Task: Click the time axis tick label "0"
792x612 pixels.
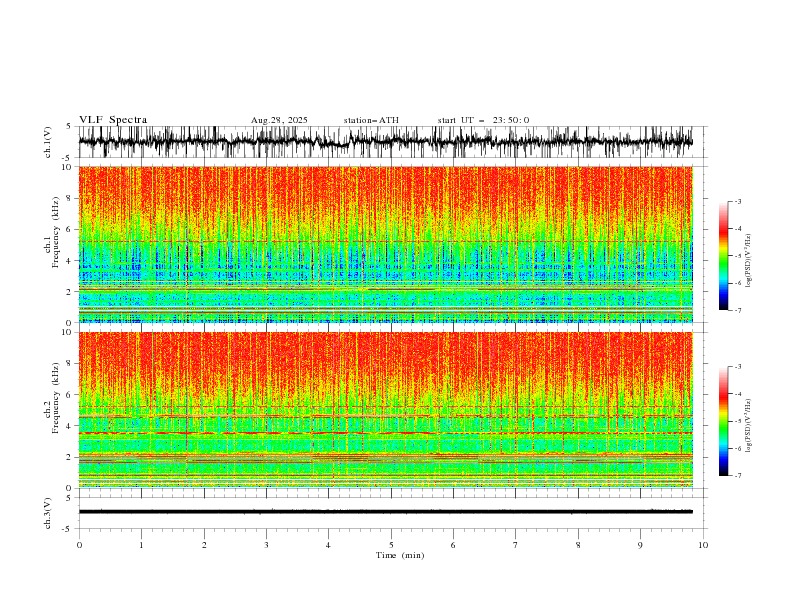Action: (x=79, y=545)
